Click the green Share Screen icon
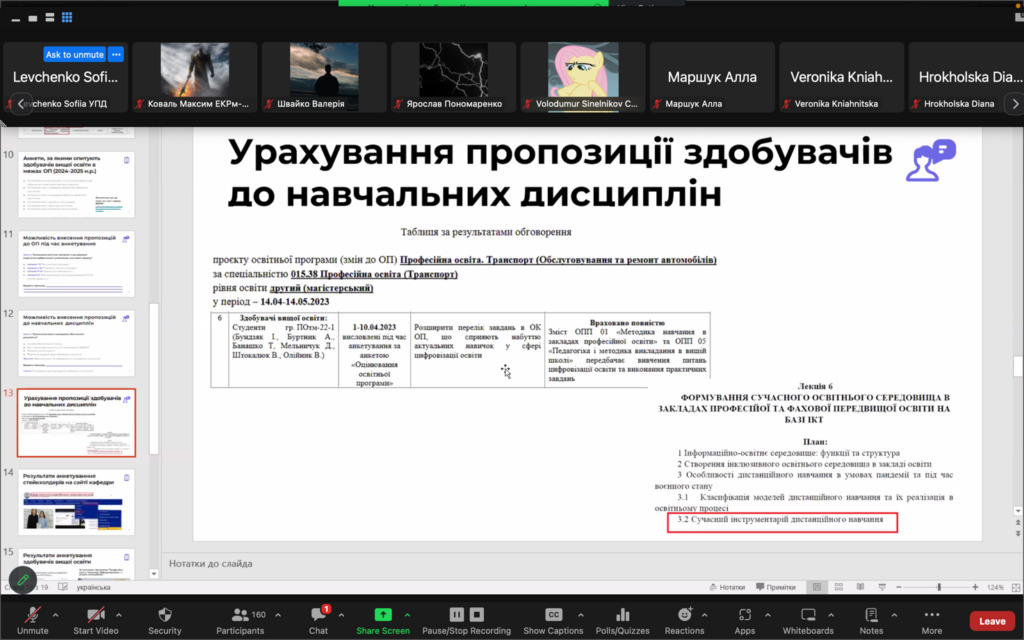 (x=383, y=614)
